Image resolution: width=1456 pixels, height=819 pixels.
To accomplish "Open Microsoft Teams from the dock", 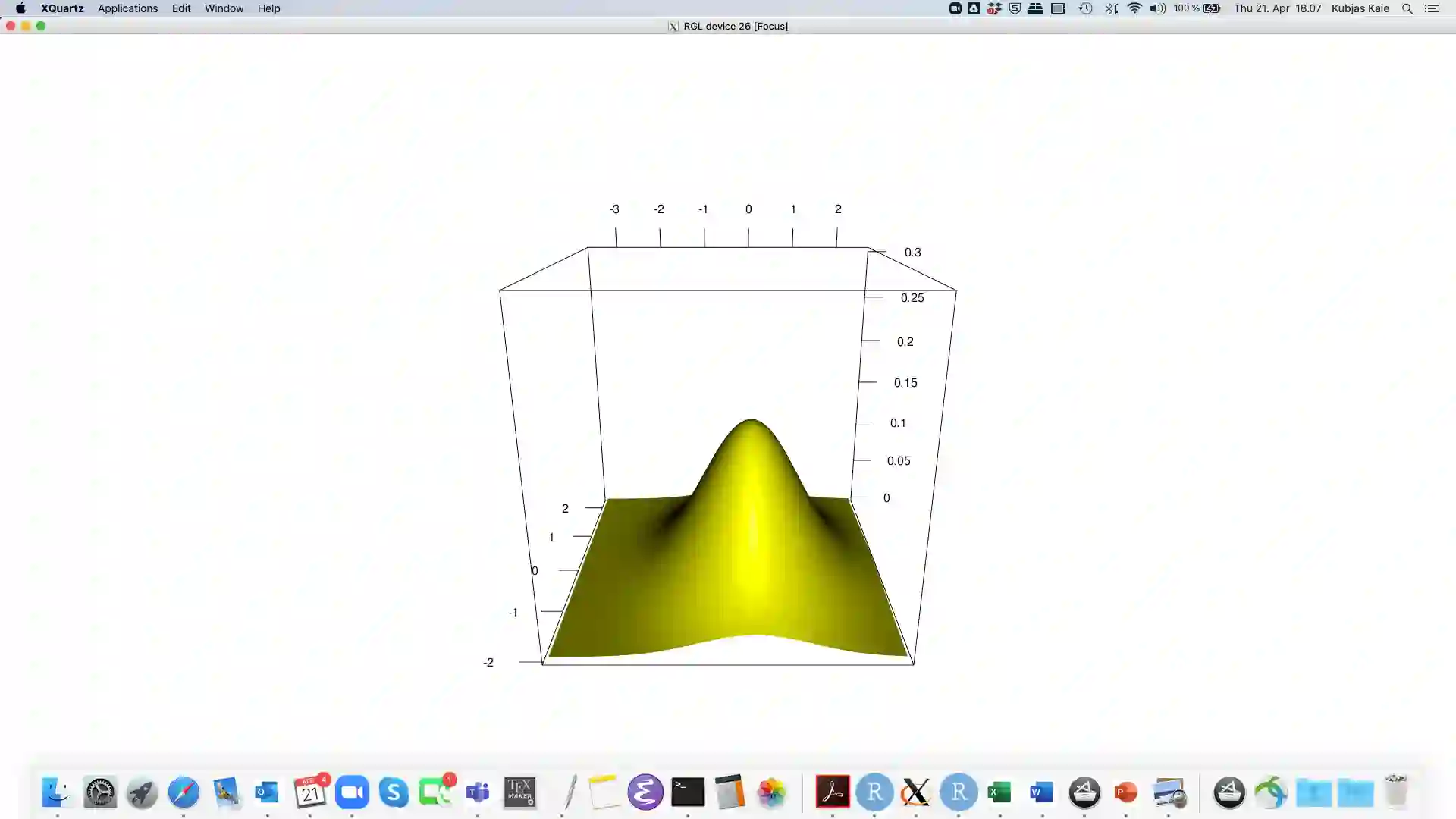I will tap(478, 792).
